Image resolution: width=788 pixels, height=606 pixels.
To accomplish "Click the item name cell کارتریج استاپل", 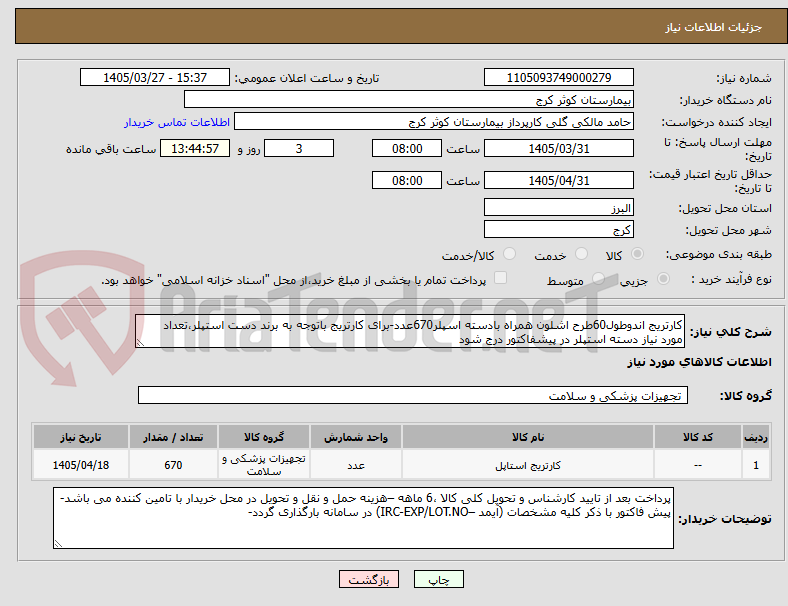I will pyautogui.click(x=528, y=465).
